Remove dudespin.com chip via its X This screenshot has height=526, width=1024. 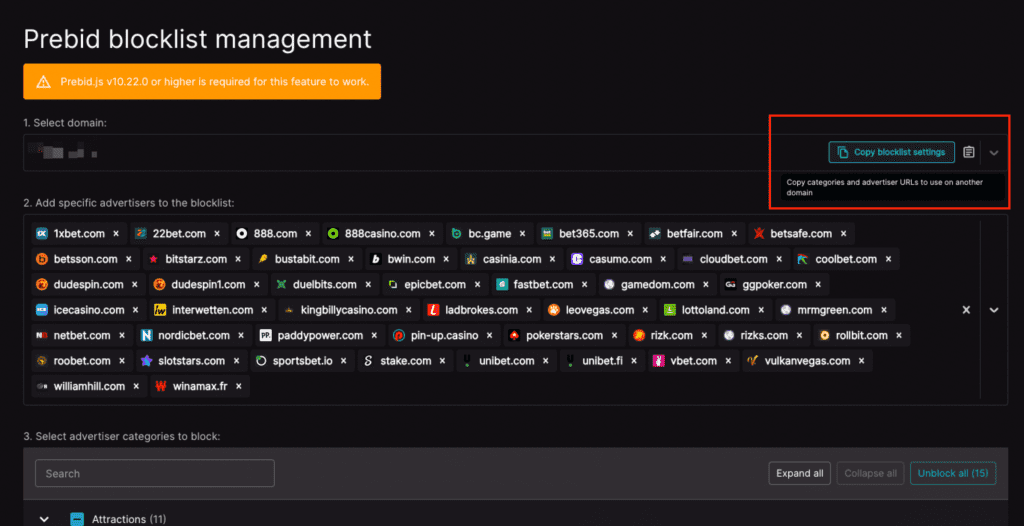[x=135, y=284]
